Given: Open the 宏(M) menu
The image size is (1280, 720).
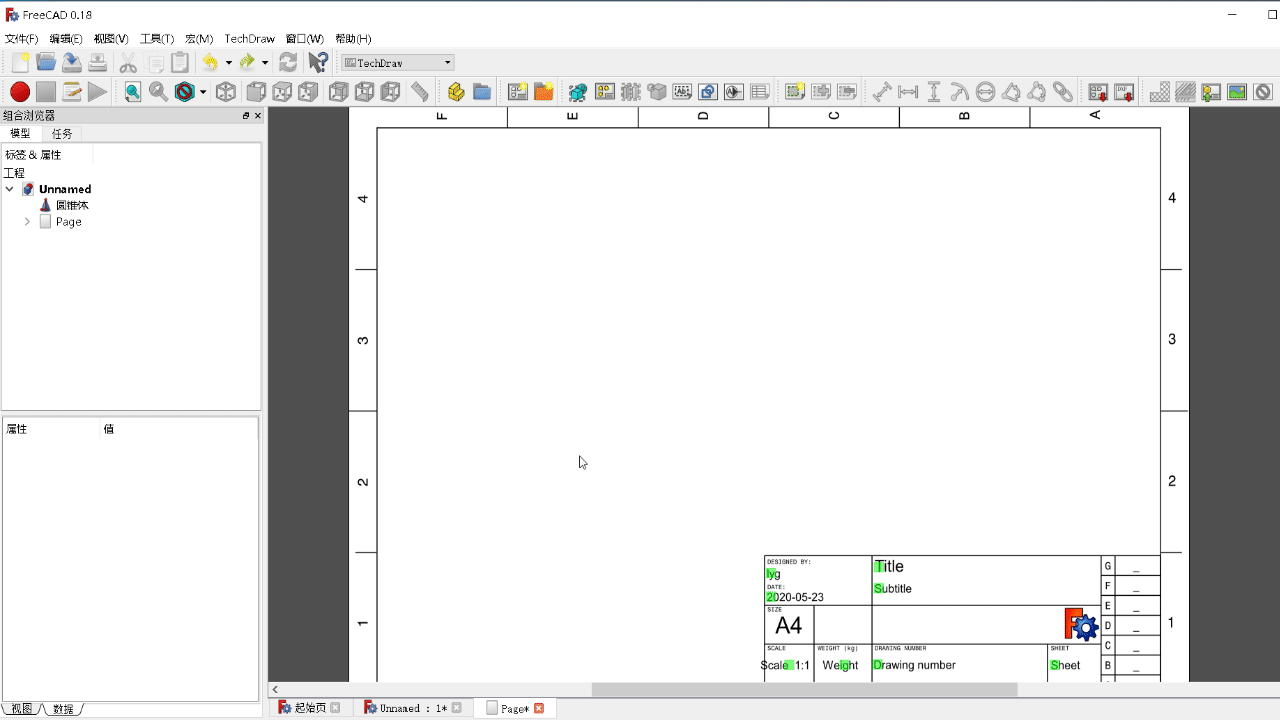Looking at the screenshot, I should [199, 39].
